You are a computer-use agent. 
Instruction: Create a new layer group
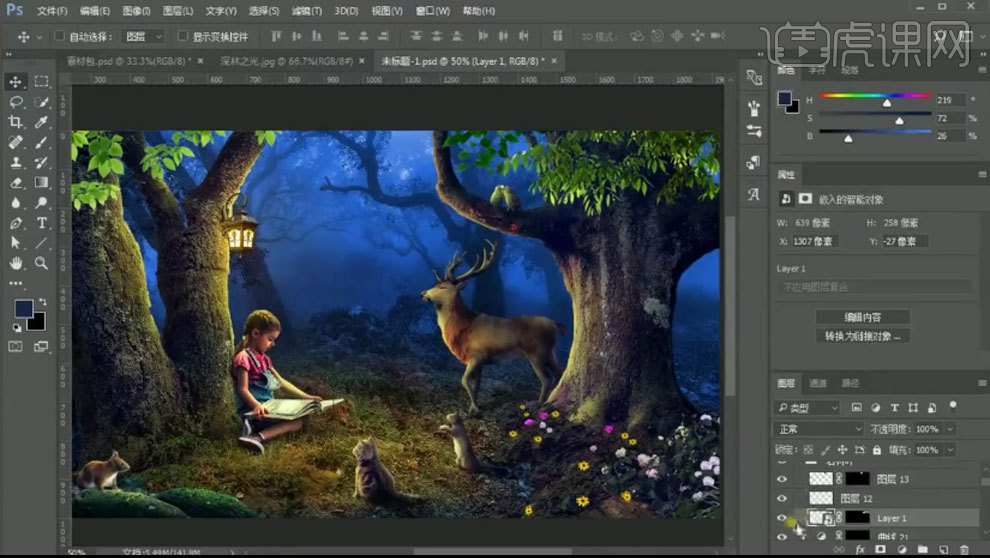pos(922,550)
